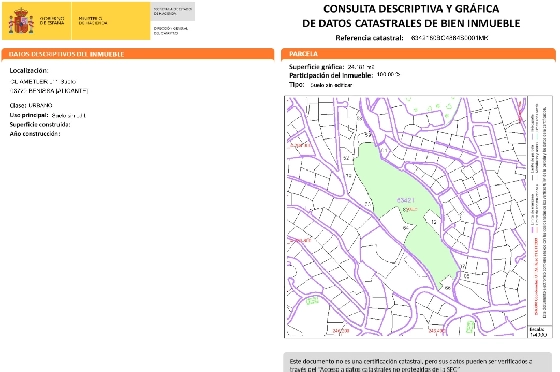Click the 'DATOS DESCRIPTIVOS DEL INMUEBLE' orange header
The width and height of the screenshot is (560, 372).
138,54
